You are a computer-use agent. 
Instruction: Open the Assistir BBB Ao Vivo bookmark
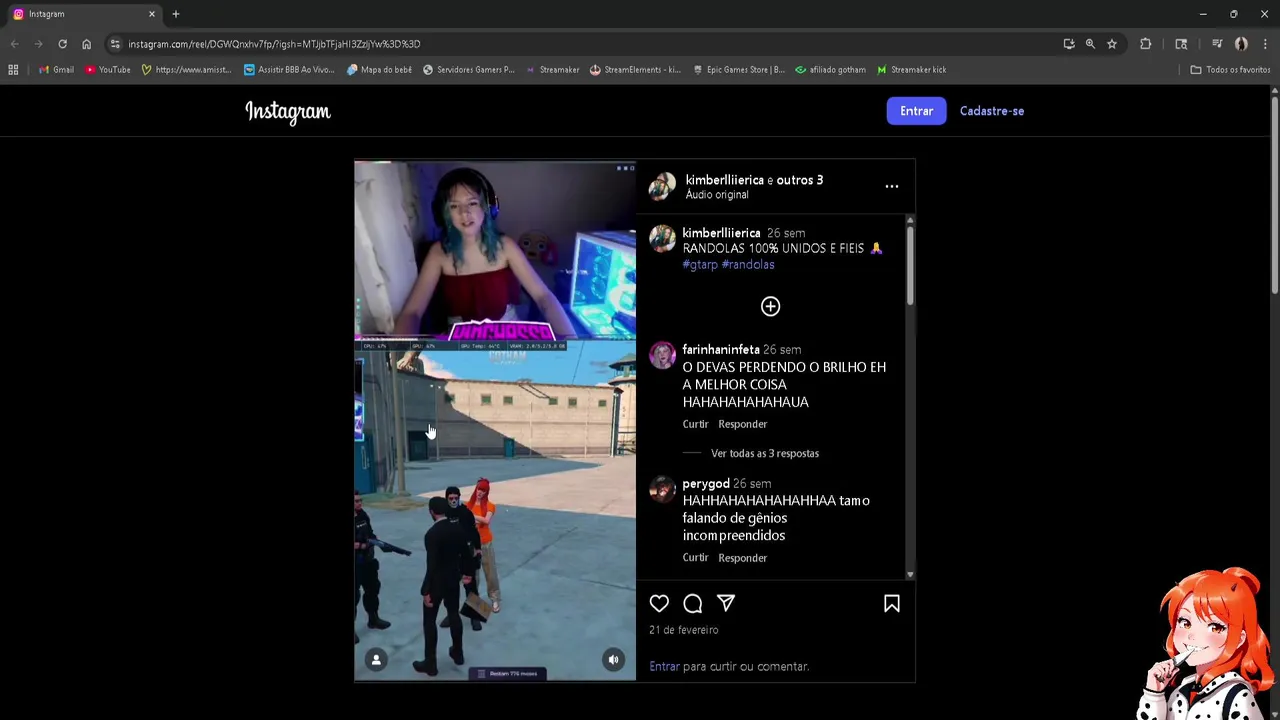(289, 70)
